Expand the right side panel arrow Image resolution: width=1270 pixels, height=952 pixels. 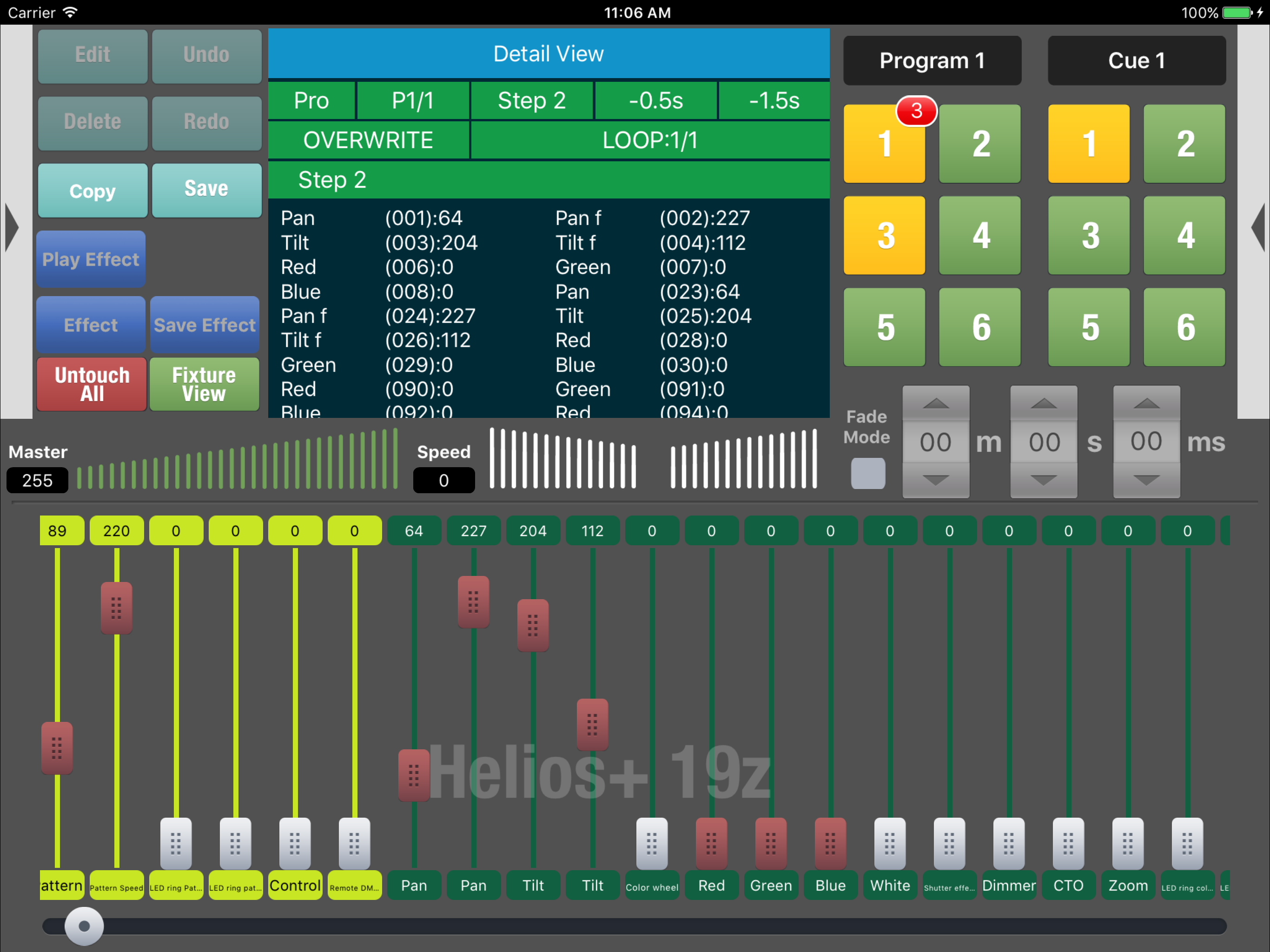click(x=1257, y=227)
